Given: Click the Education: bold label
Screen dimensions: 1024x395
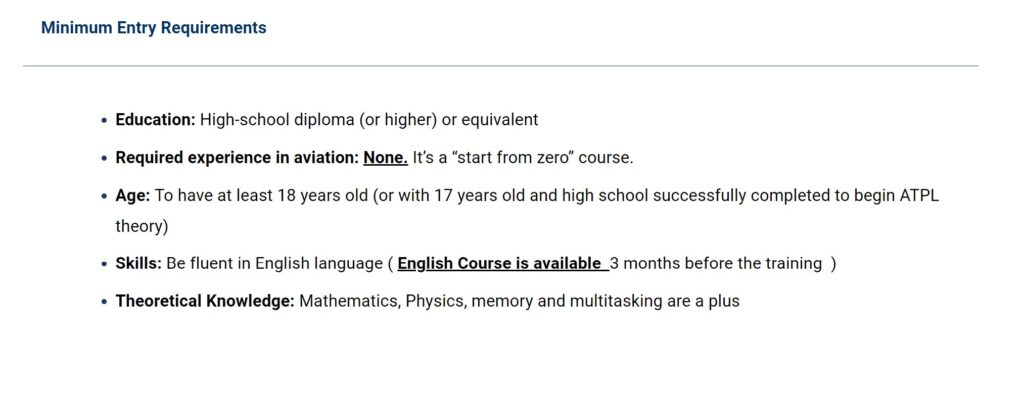Looking at the screenshot, I should coord(155,120).
